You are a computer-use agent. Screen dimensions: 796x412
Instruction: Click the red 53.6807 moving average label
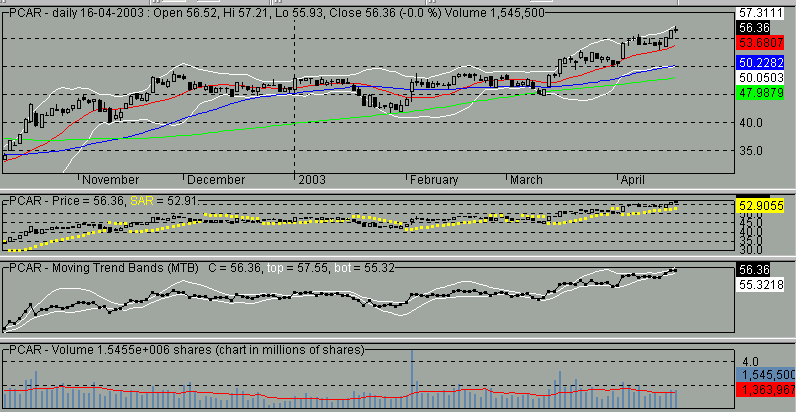click(x=759, y=42)
